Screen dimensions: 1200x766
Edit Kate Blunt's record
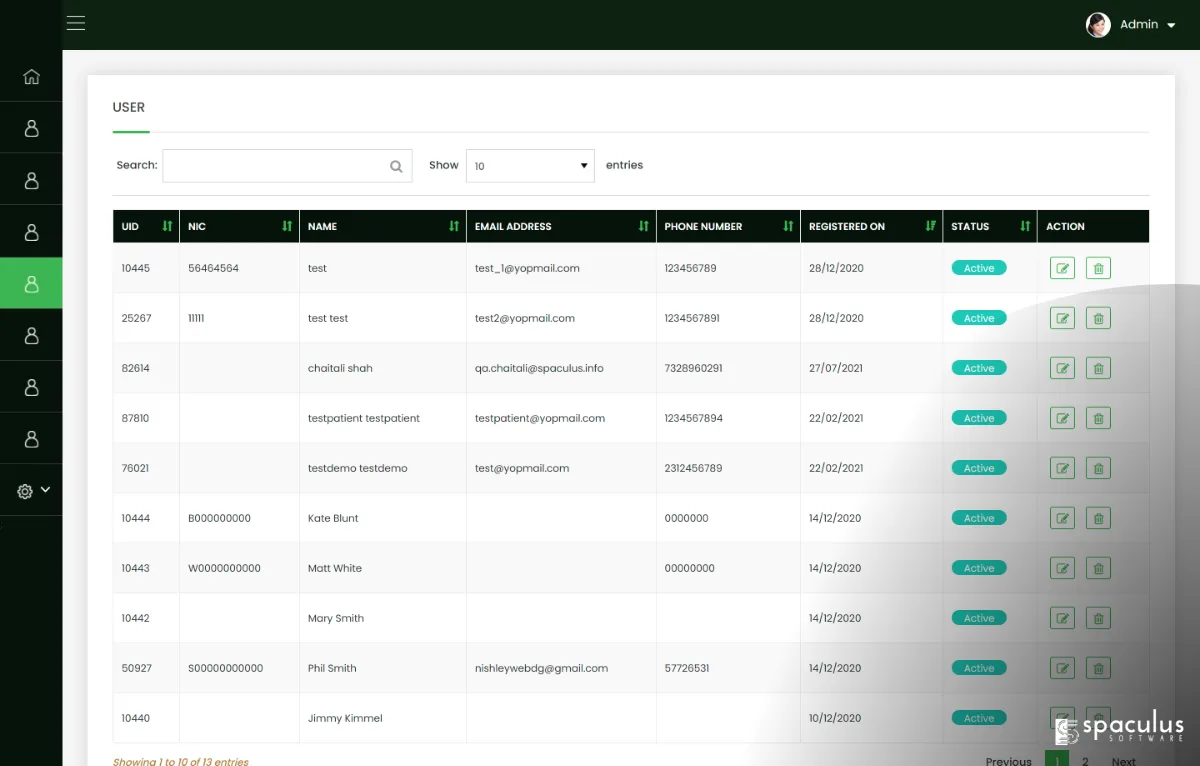tap(1062, 518)
